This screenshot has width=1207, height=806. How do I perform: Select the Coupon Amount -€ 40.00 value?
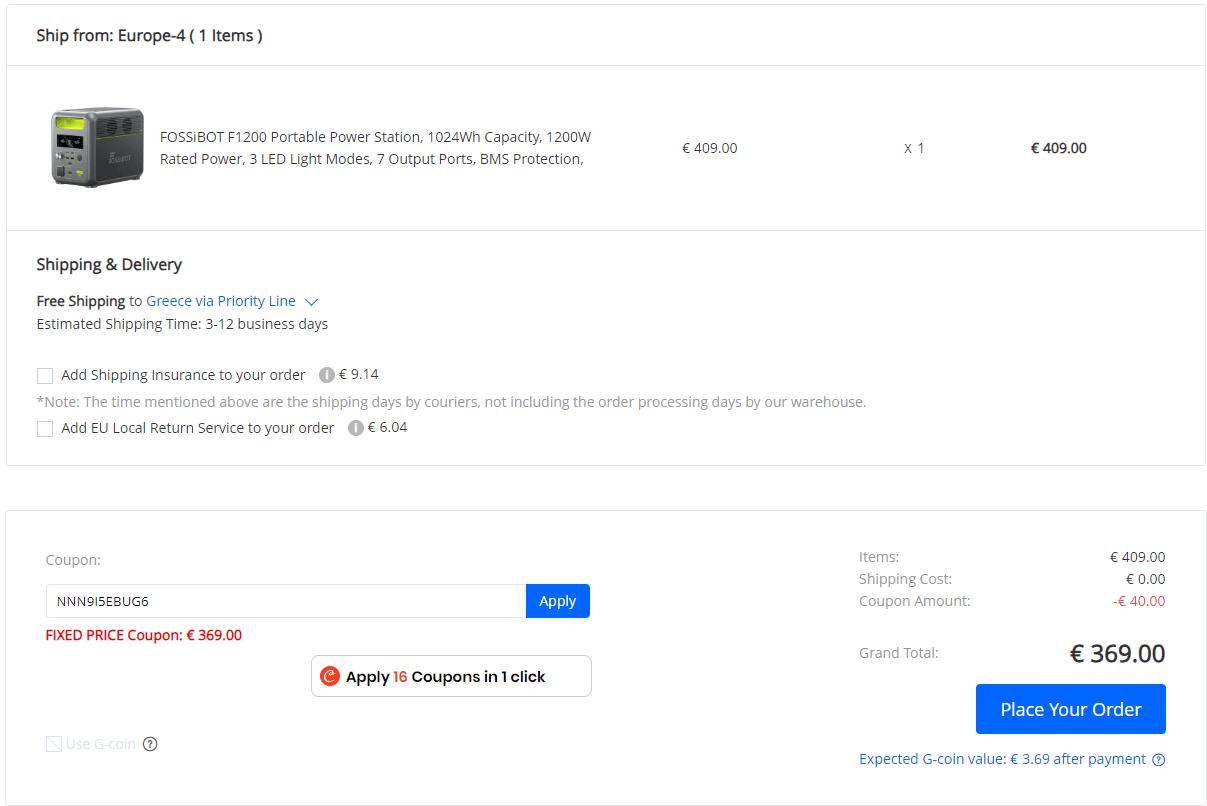[x=1139, y=601]
